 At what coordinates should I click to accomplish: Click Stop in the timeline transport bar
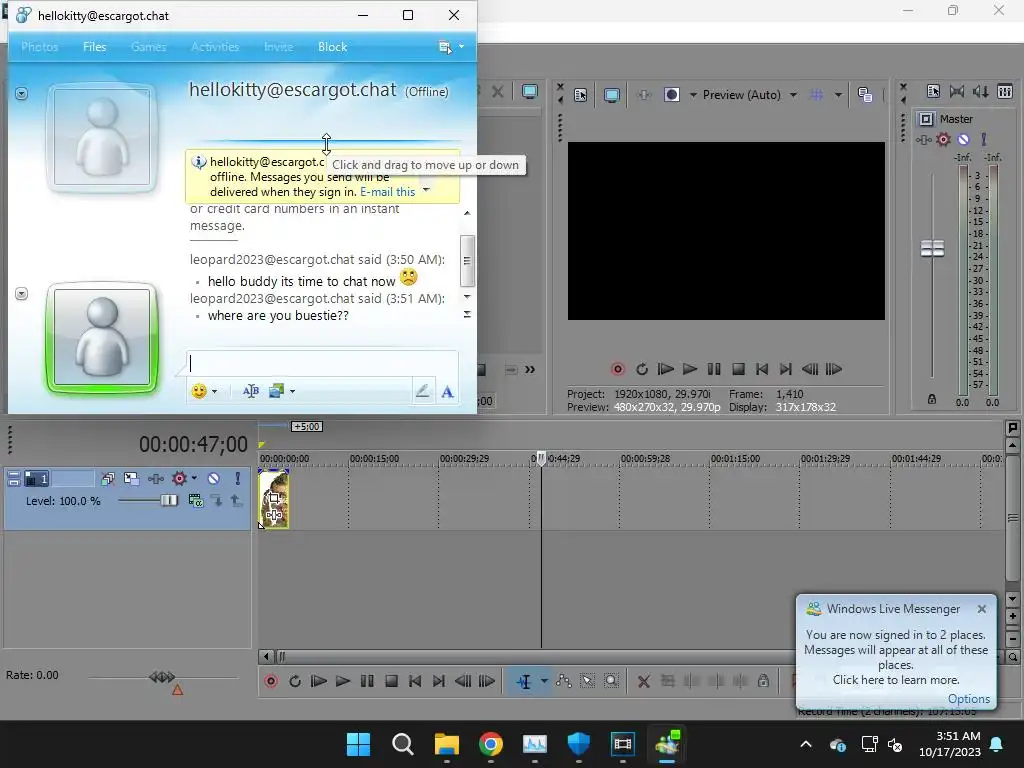pos(391,681)
